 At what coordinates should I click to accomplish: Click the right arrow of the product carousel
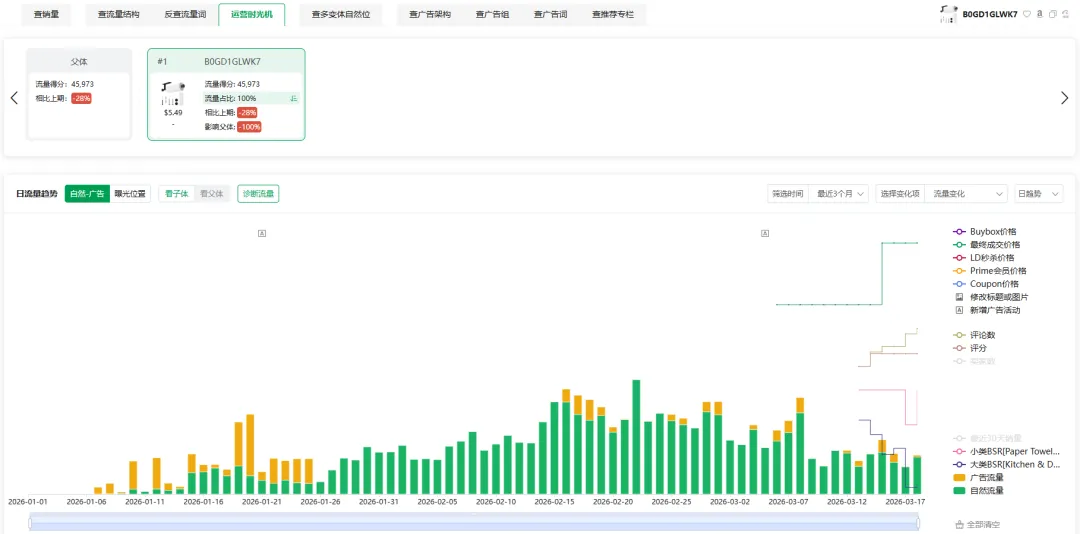pos(1064,98)
